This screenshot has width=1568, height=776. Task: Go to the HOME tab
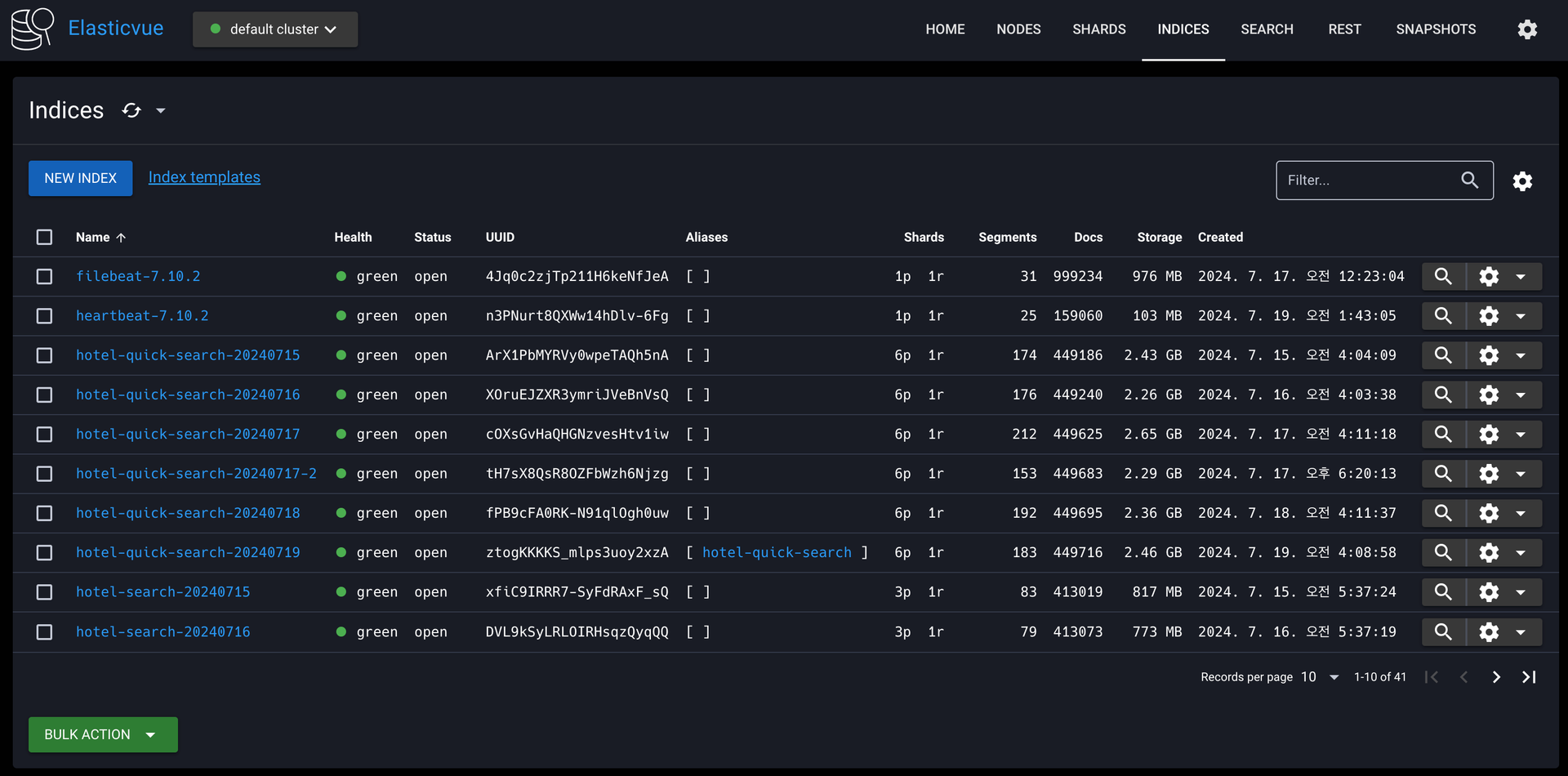click(x=945, y=29)
